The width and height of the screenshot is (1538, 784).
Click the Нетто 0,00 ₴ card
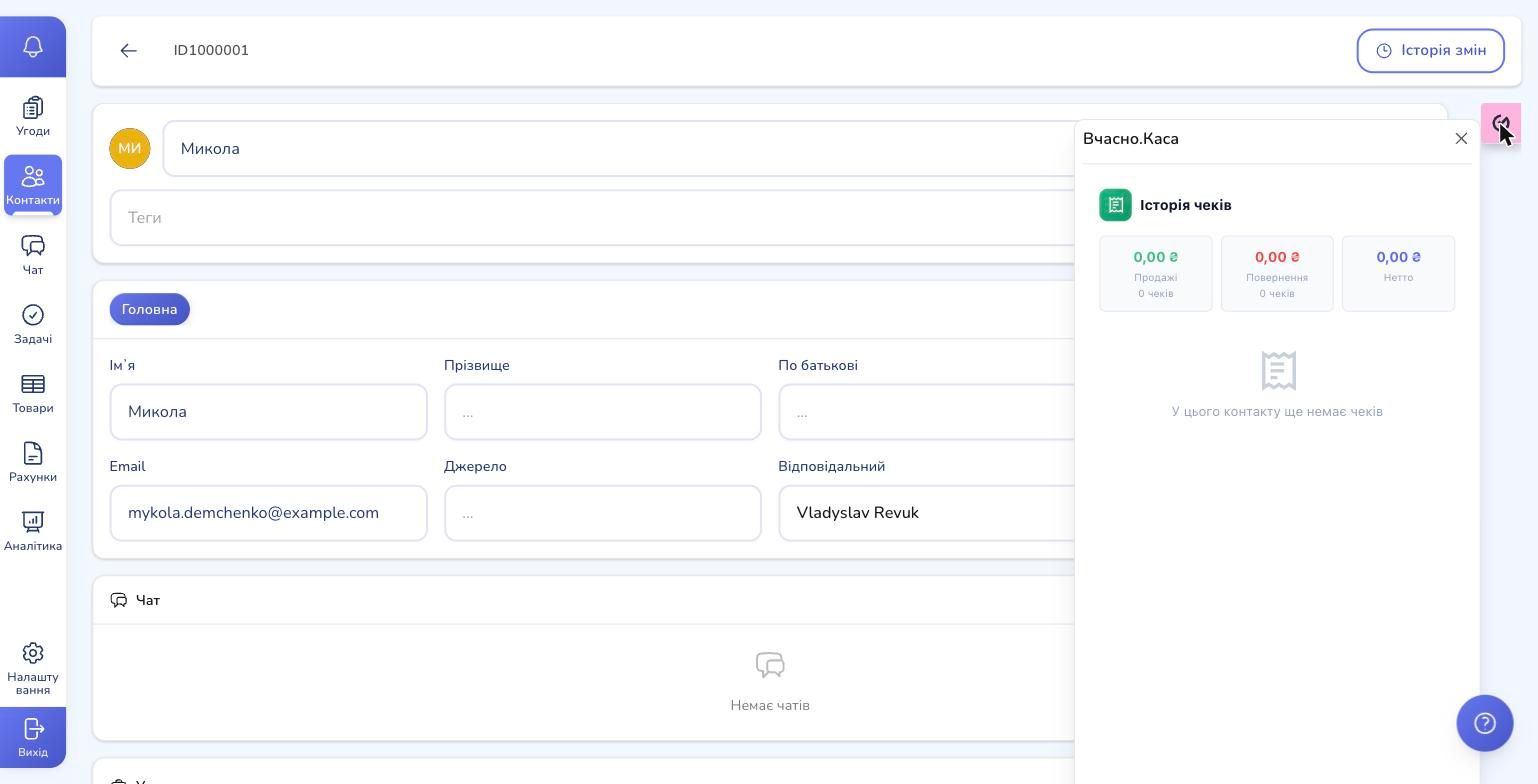click(x=1398, y=273)
